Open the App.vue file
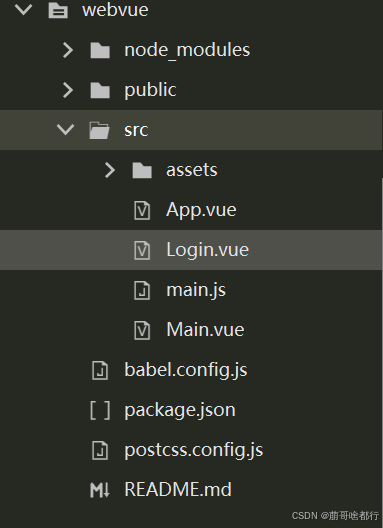 point(201,210)
